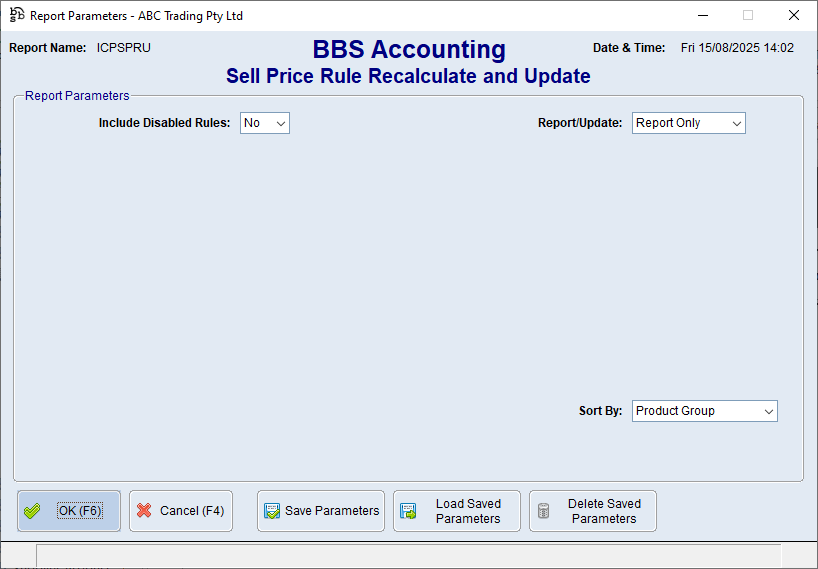Click the Delete Saved Parameters bin icon
The width and height of the screenshot is (818, 569).
544,511
